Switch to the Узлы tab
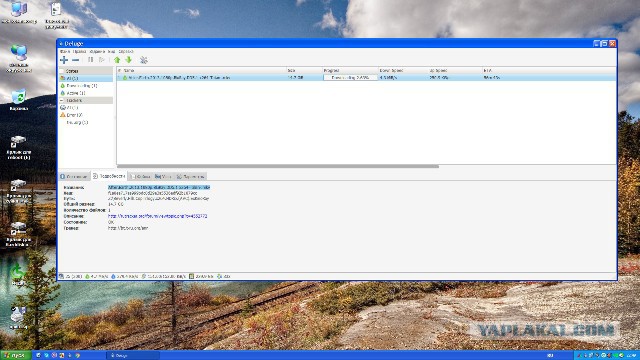The image size is (640, 360). [163, 176]
